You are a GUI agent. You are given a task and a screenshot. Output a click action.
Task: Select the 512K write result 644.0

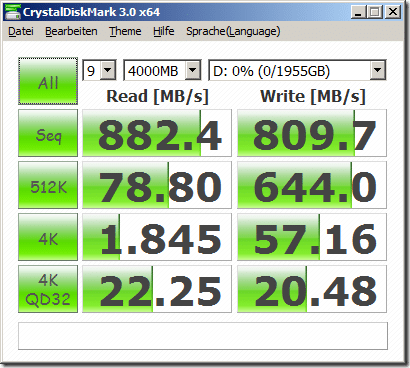(312, 185)
